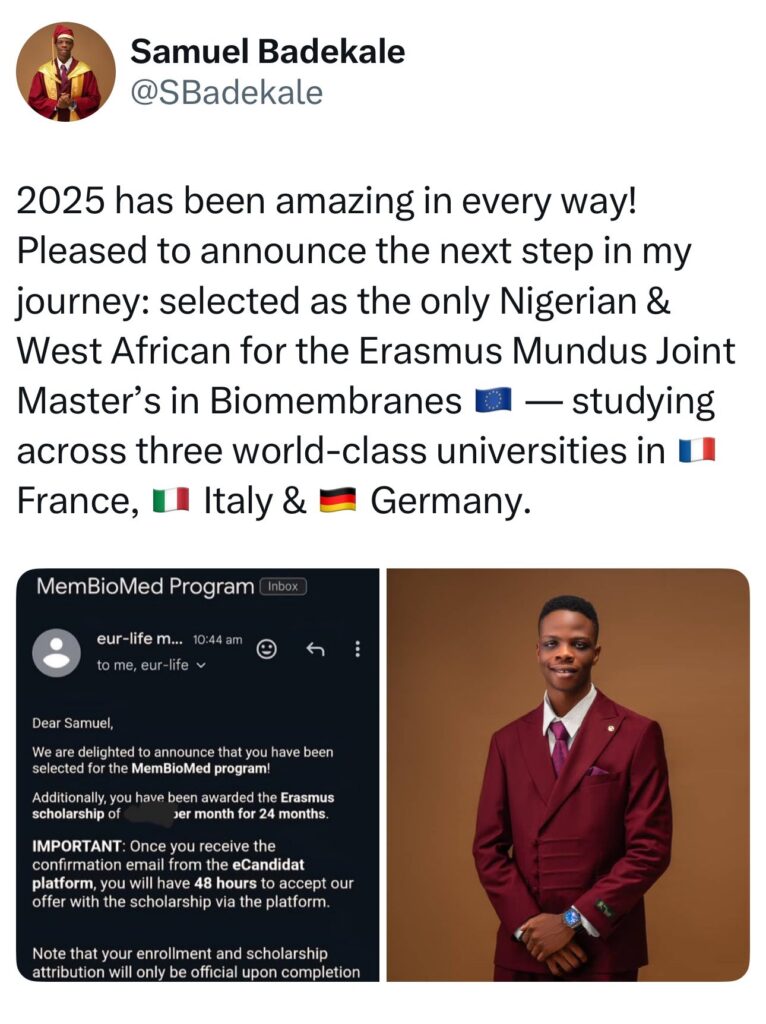Click the "eur-life m..." sender name
766x1024 pixels.
tap(137, 638)
